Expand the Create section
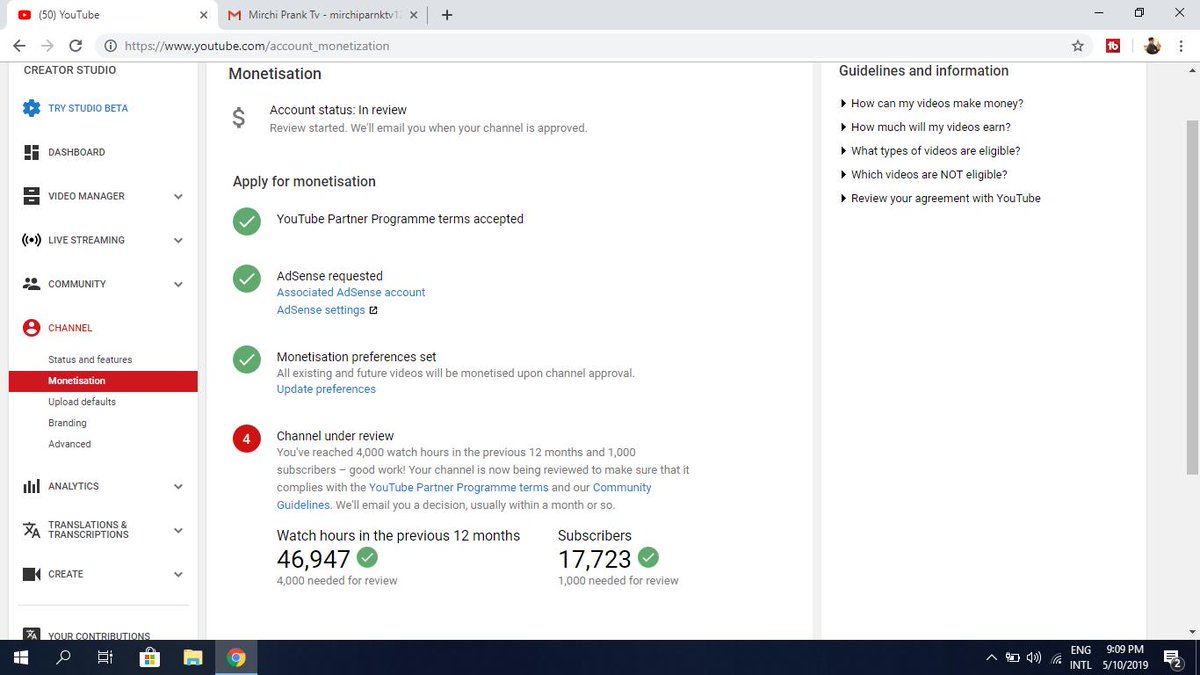Viewport: 1200px width, 675px height. tap(178, 574)
